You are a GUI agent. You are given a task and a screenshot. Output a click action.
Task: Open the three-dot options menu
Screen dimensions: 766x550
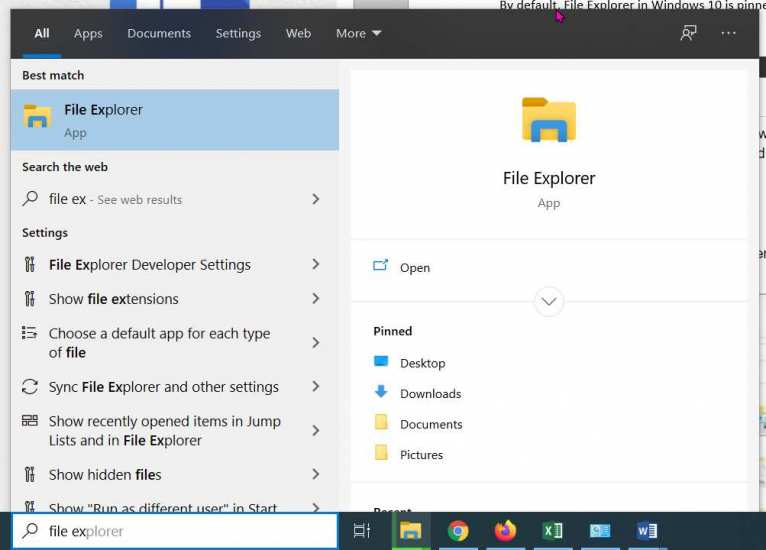click(x=728, y=33)
